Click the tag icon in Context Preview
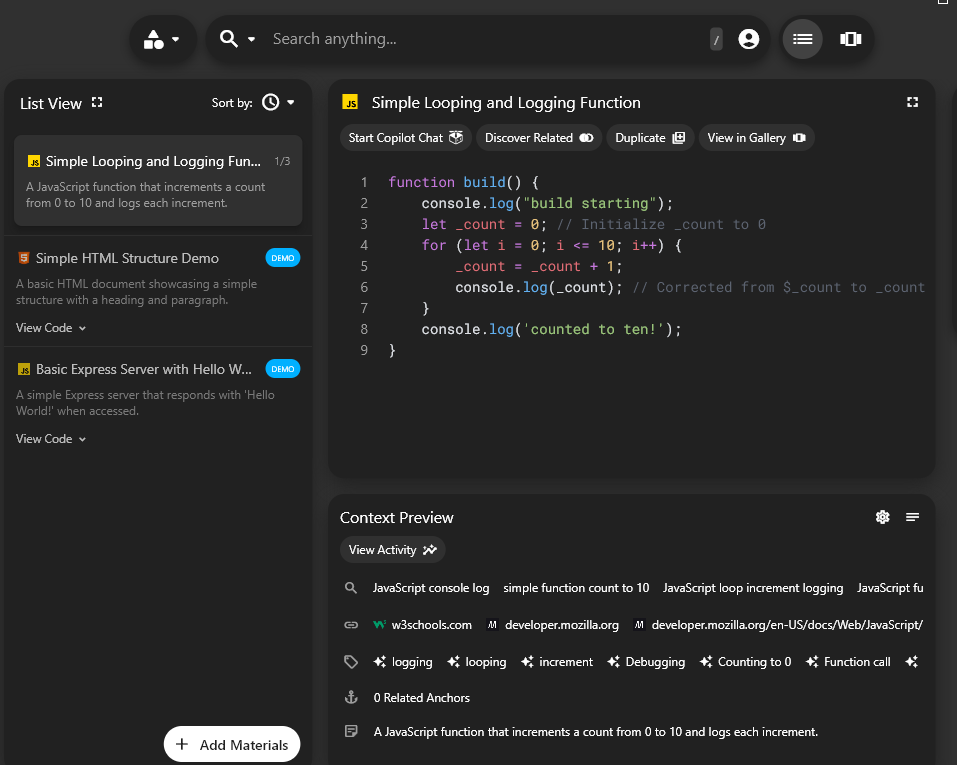Viewport: 957px width, 765px height. tap(351, 661)
